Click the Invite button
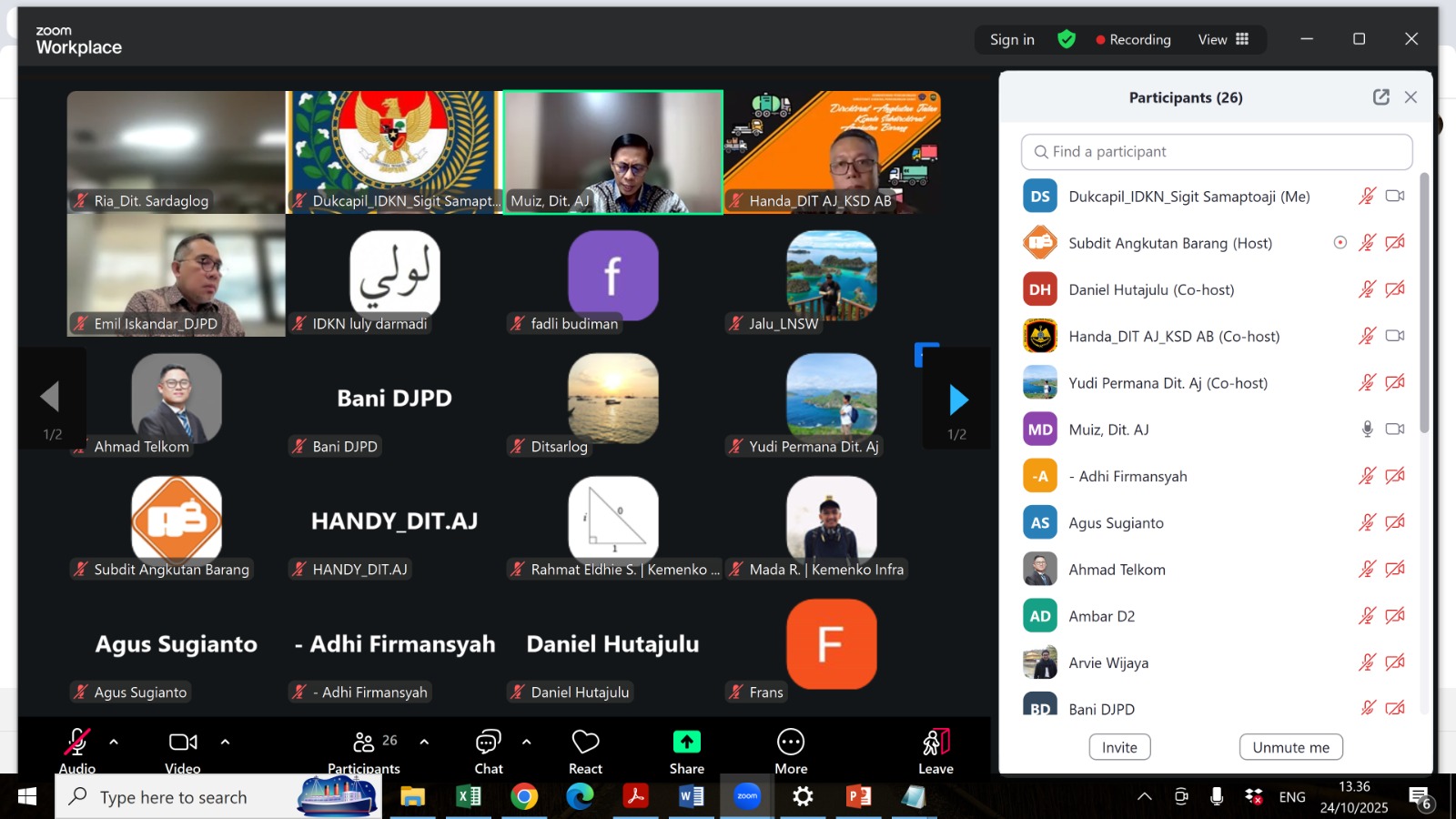Image resolution: width=1456 pixels, height=819 pixels. (x=1119, y=747)
